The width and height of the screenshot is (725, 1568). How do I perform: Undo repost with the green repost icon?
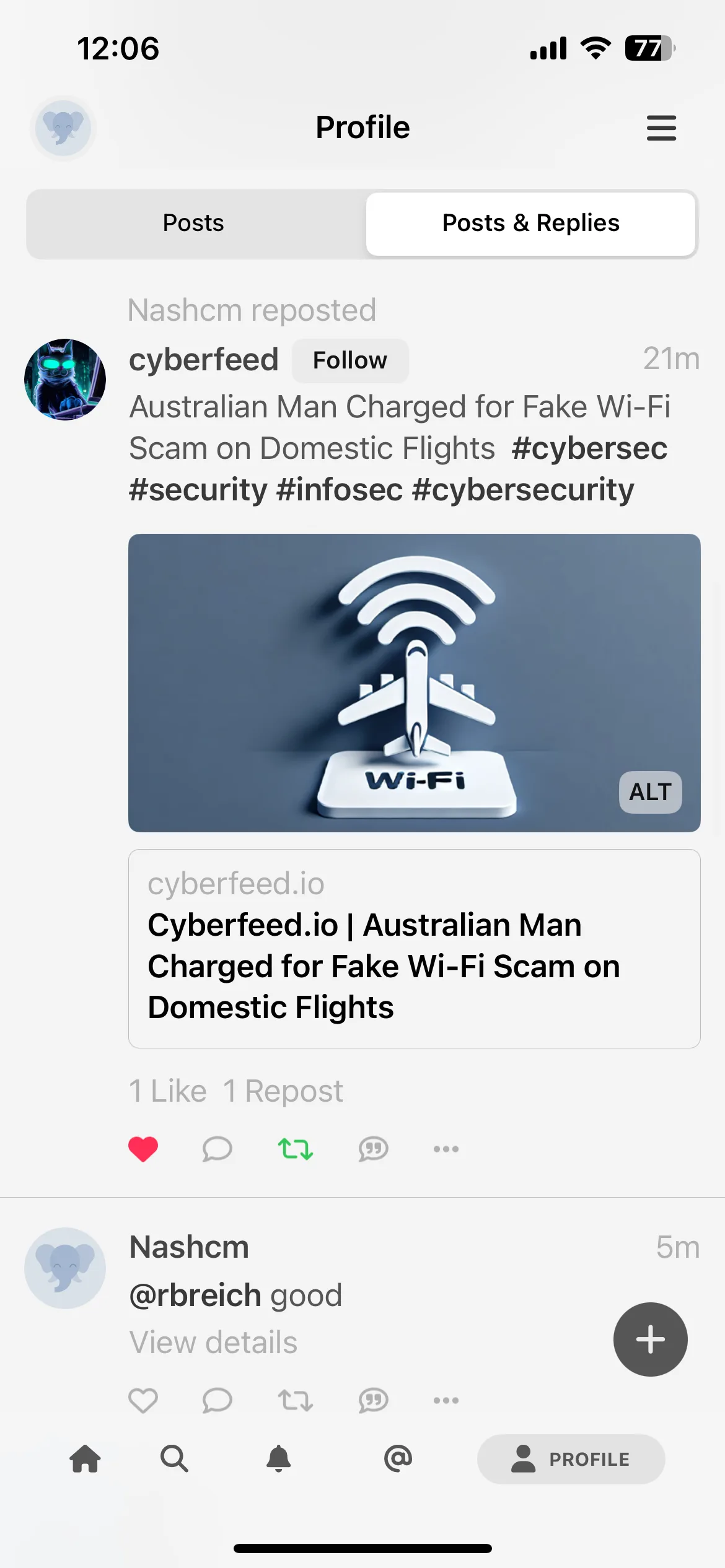click(x=296, y=1149)
